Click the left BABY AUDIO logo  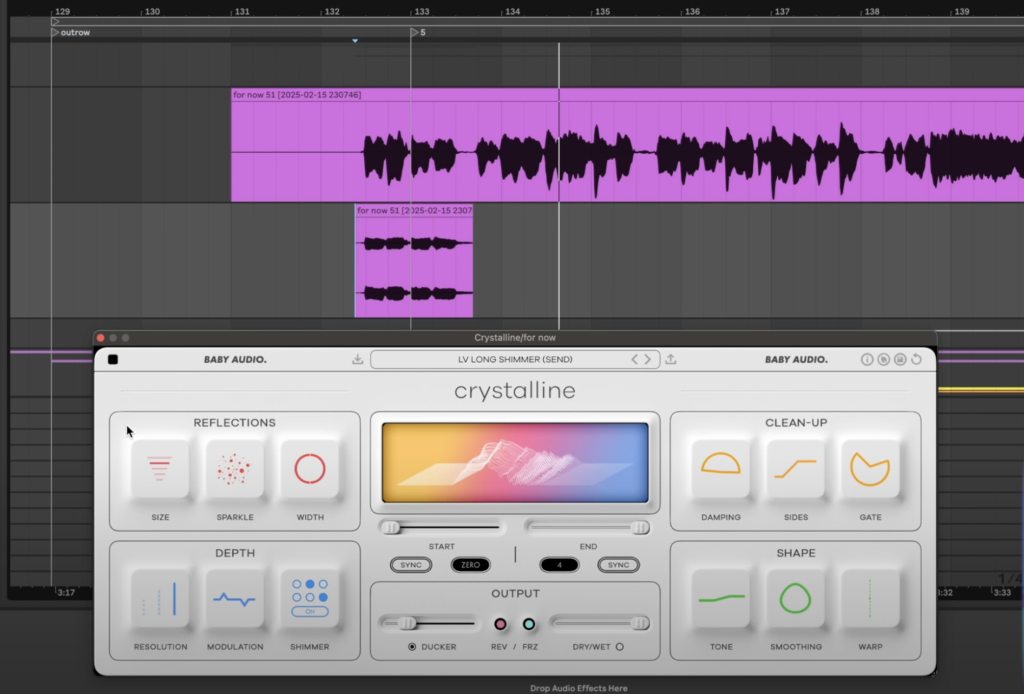[235, 360]
